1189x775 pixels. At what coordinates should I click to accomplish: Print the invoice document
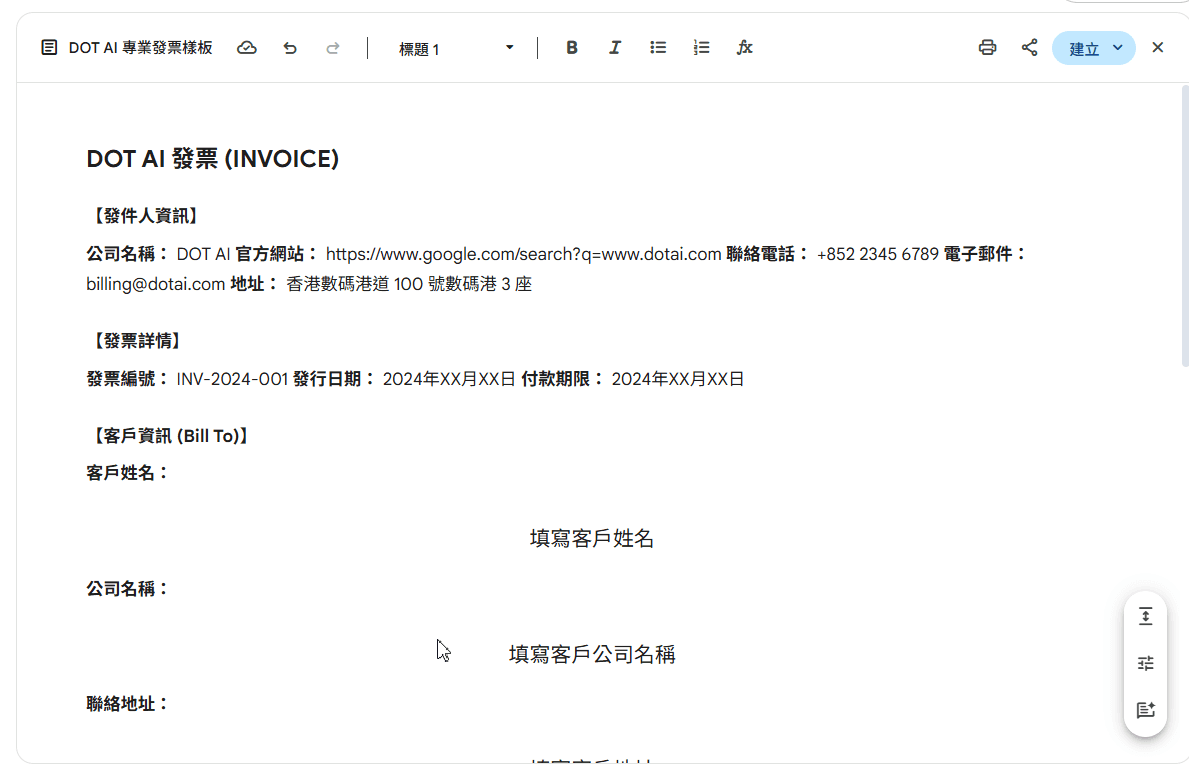click(x=987, y=48)
